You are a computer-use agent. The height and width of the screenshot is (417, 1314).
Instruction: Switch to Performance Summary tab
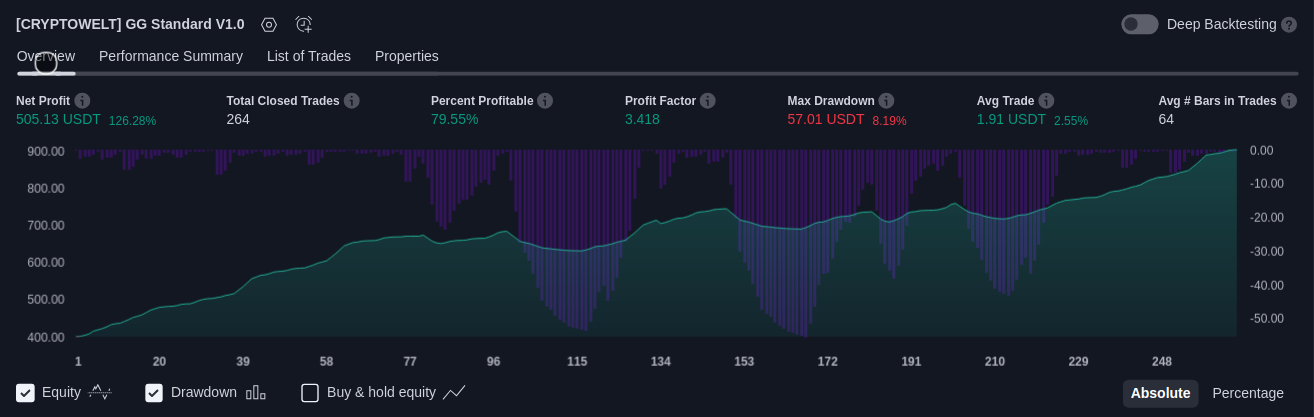pyautogui.click(x=171, y=56)
